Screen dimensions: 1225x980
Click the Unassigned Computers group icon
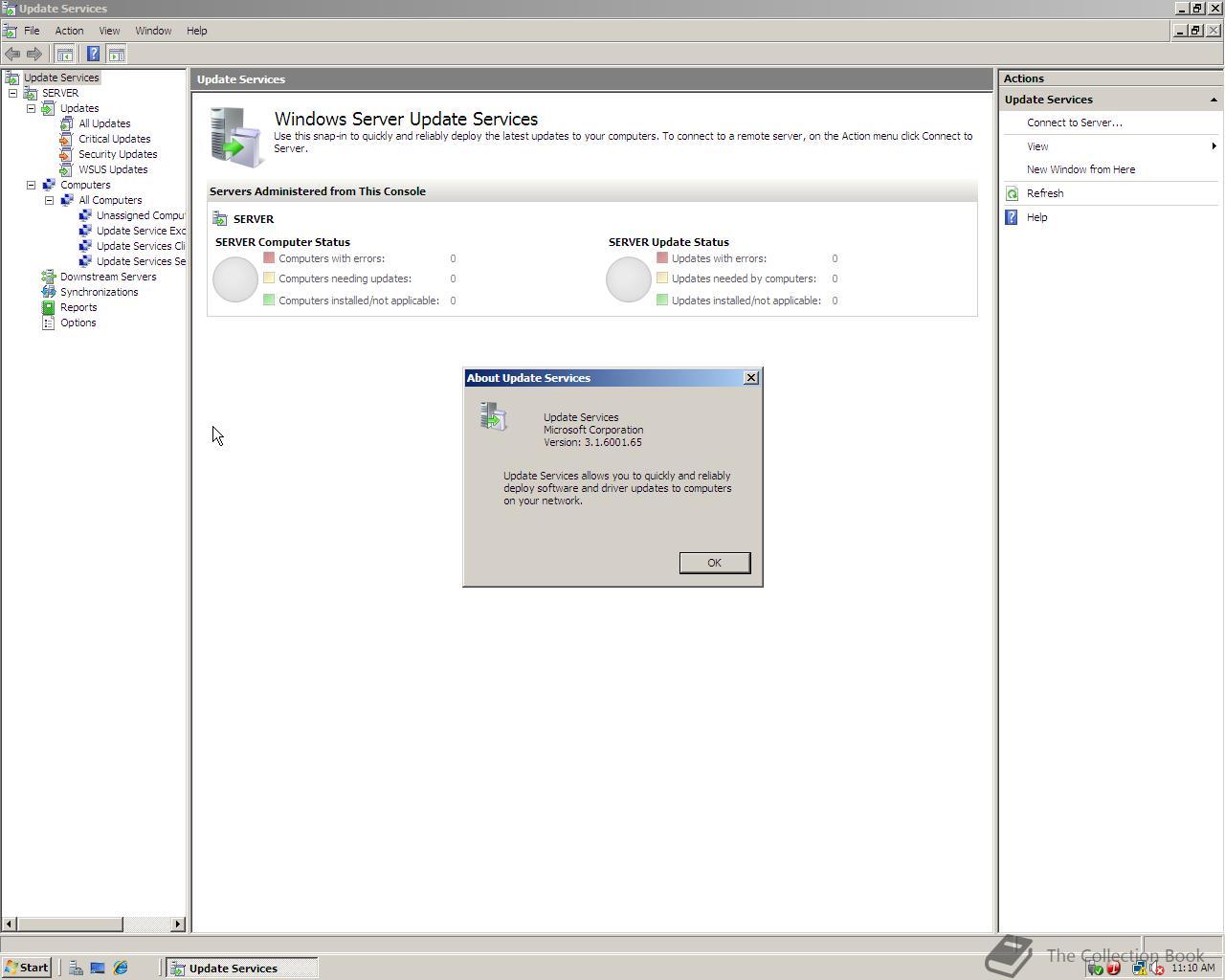point(85,215)
